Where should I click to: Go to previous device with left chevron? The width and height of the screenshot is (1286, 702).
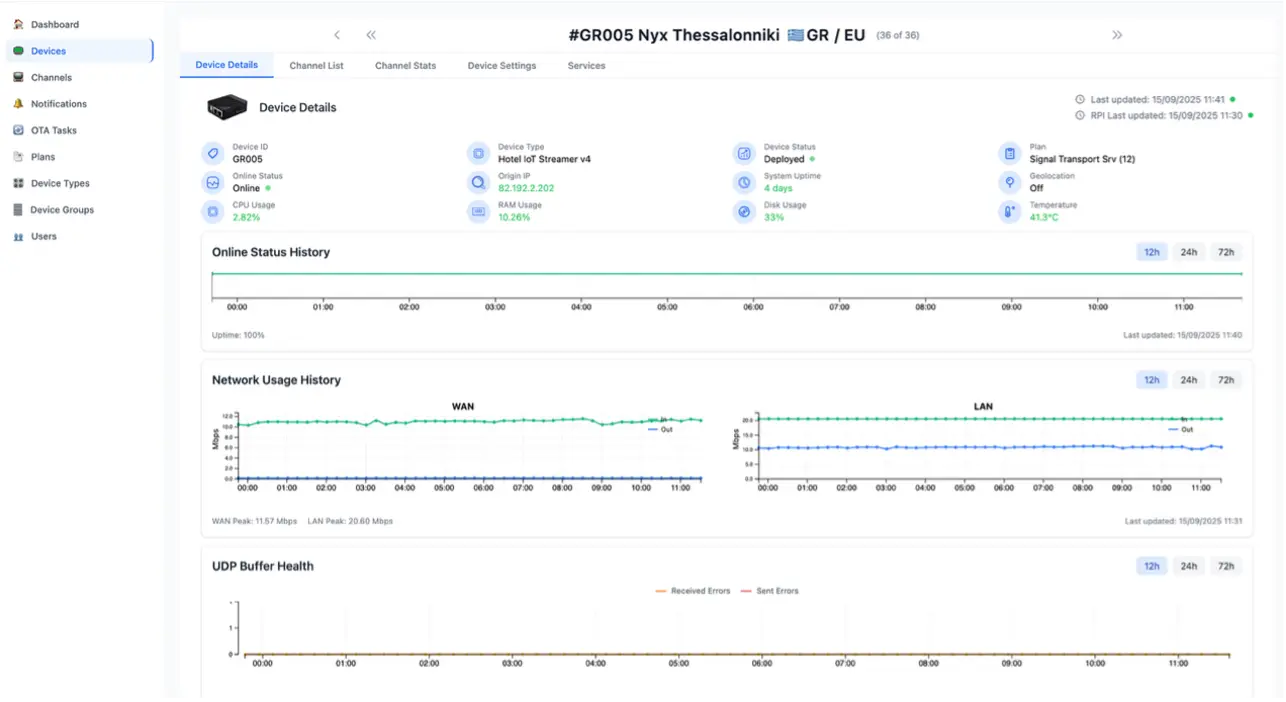337,35
